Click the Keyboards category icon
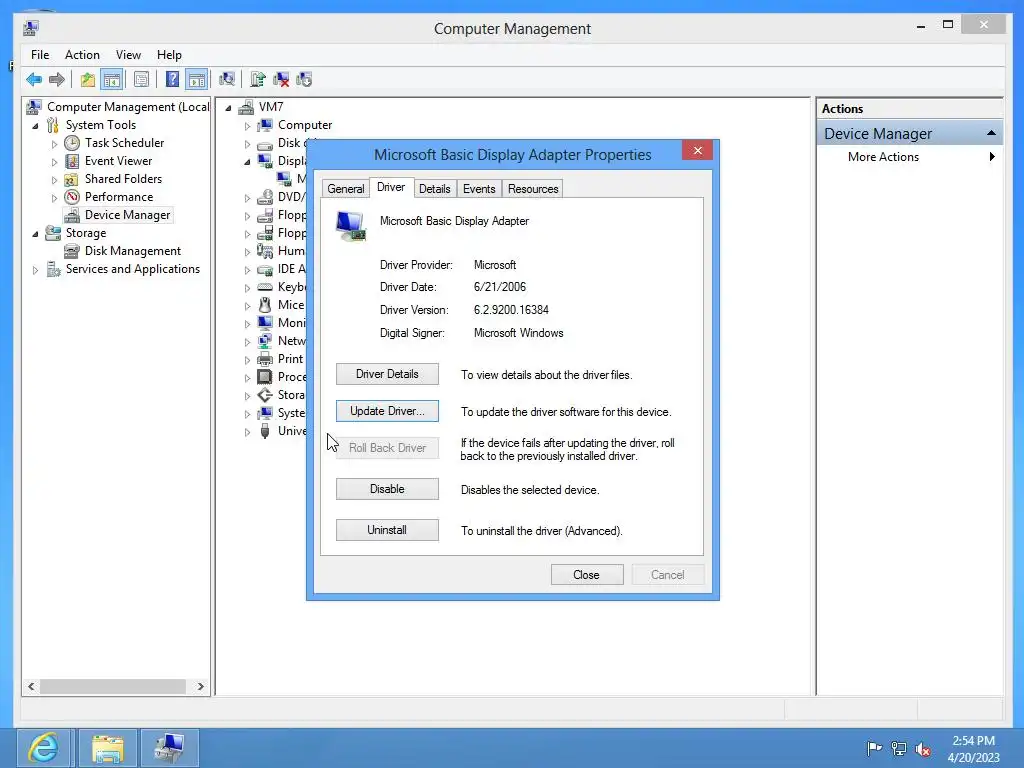The width and height of the screenshot is (1024, 768). tap(265, 287)
